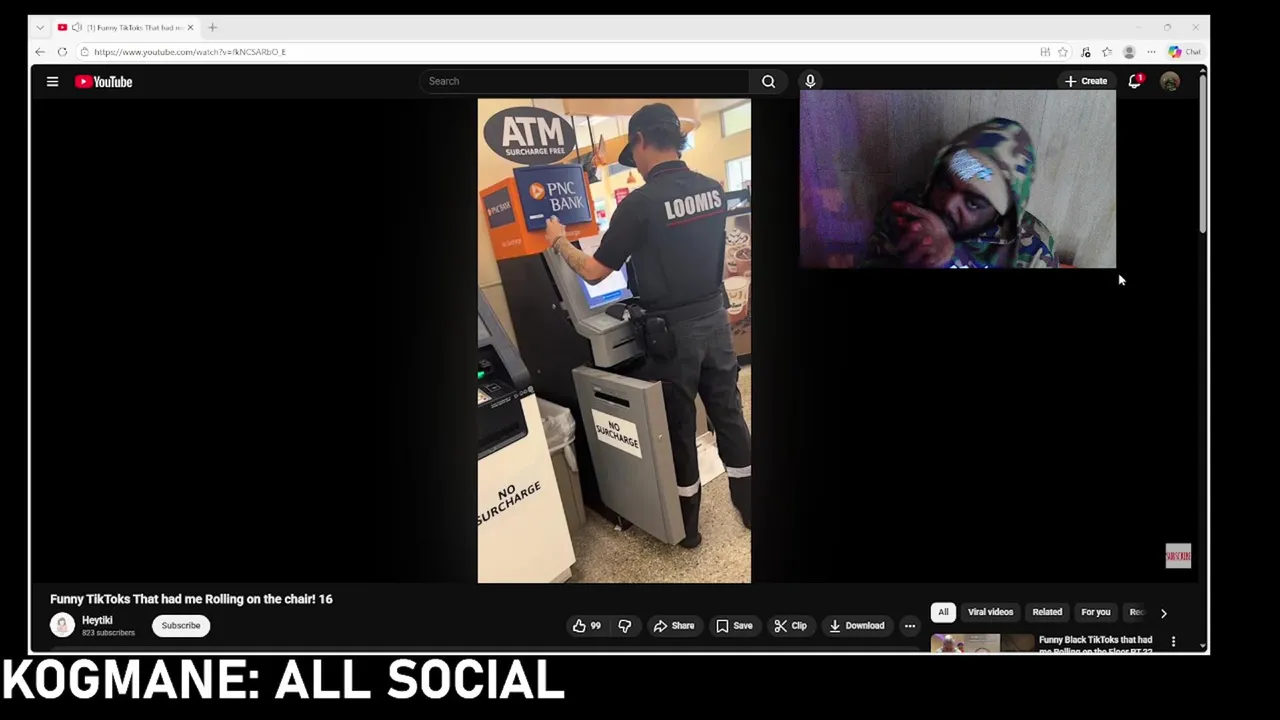Open the Create menu
1280x720 pixels.
pos(1085,81)
